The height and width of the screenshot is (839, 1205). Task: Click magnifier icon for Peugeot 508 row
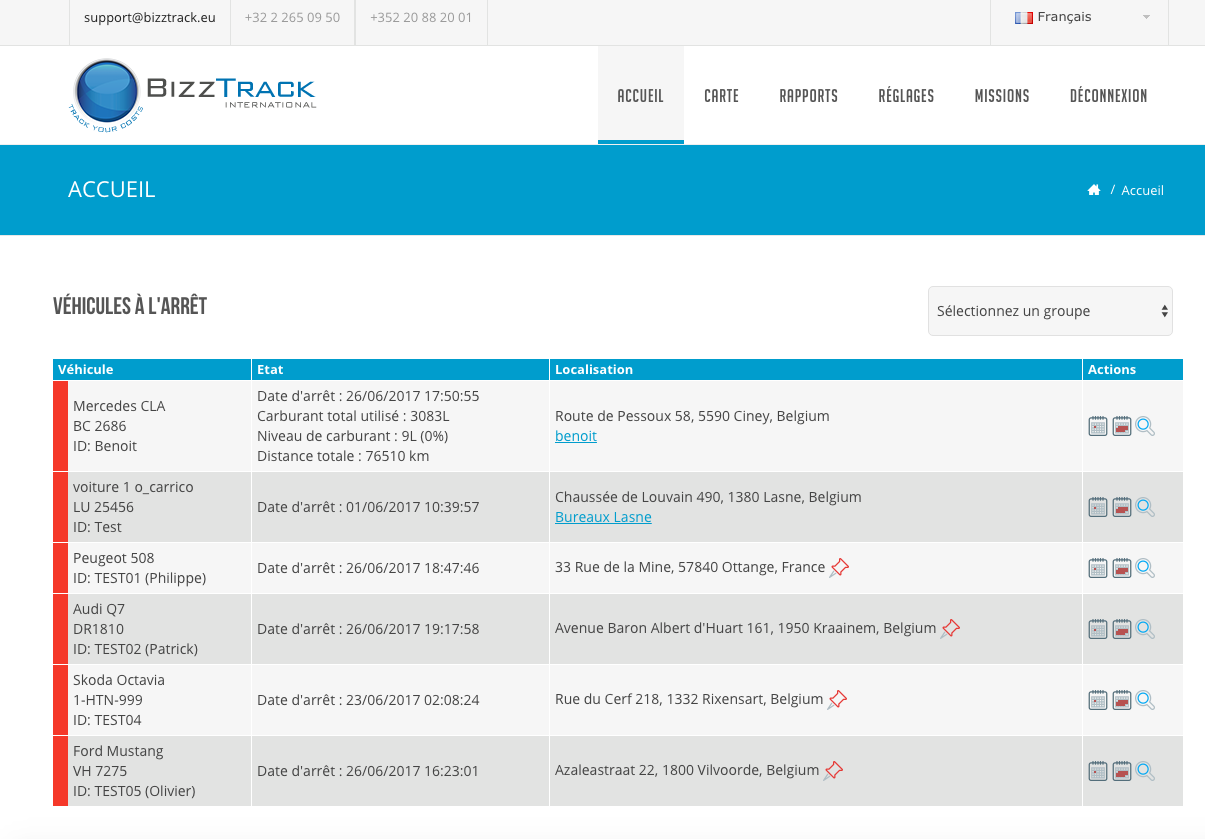pyautogui.click(x=1146, y=569)
